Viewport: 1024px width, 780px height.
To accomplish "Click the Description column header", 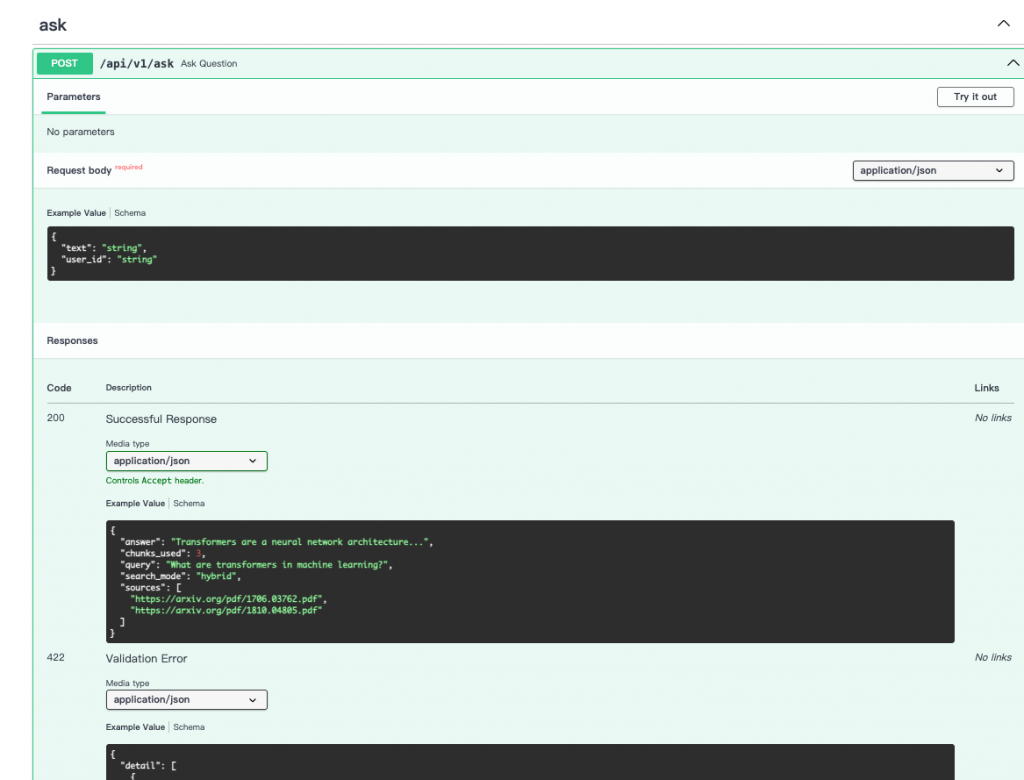I will click(129, 388).
